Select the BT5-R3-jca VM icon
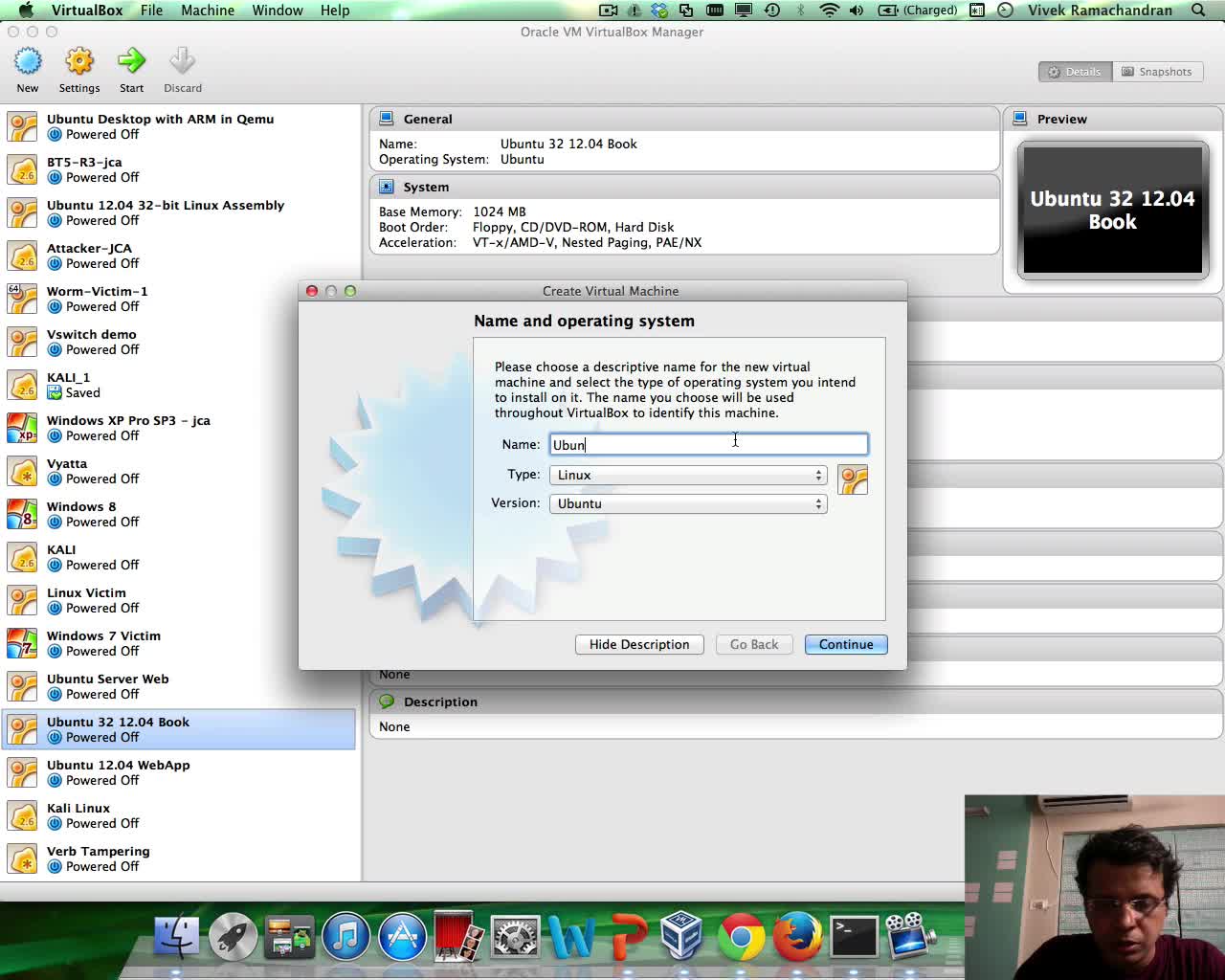 pos(22,169)
